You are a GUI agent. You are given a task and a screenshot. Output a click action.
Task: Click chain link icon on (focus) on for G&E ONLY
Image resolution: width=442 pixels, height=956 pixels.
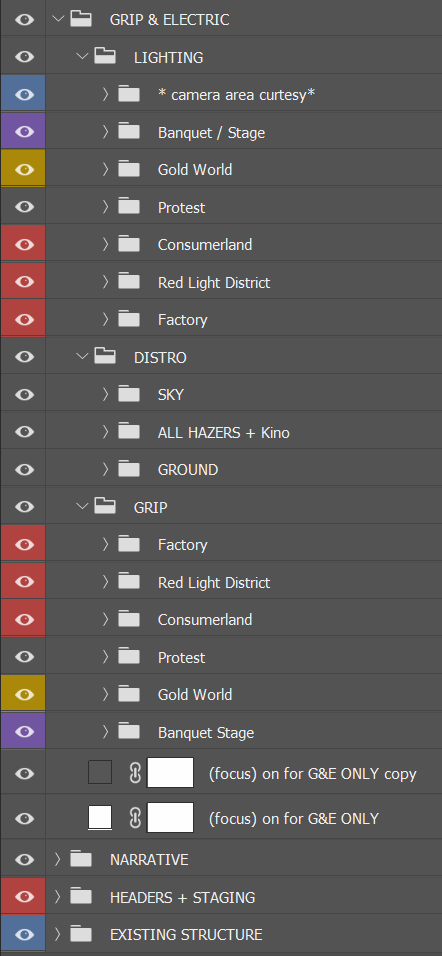point(135,818)
